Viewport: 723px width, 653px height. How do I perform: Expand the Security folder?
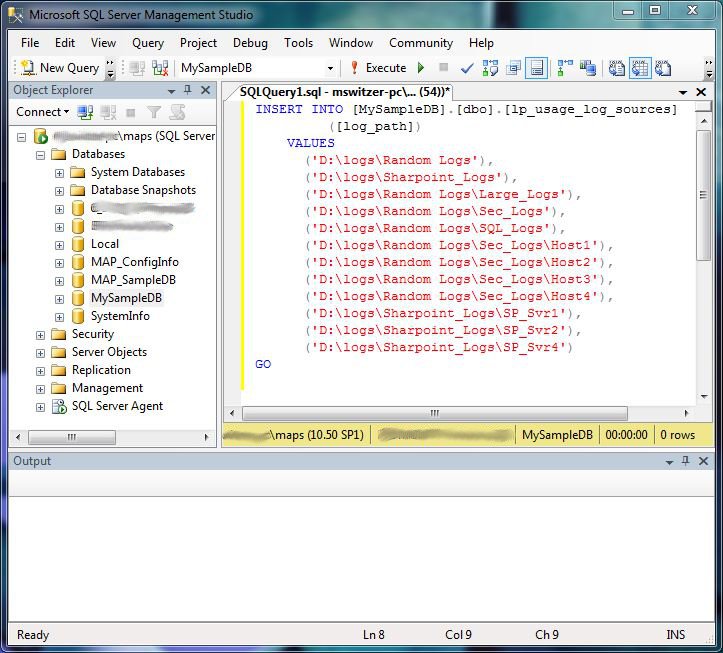[x=40, y=335]
